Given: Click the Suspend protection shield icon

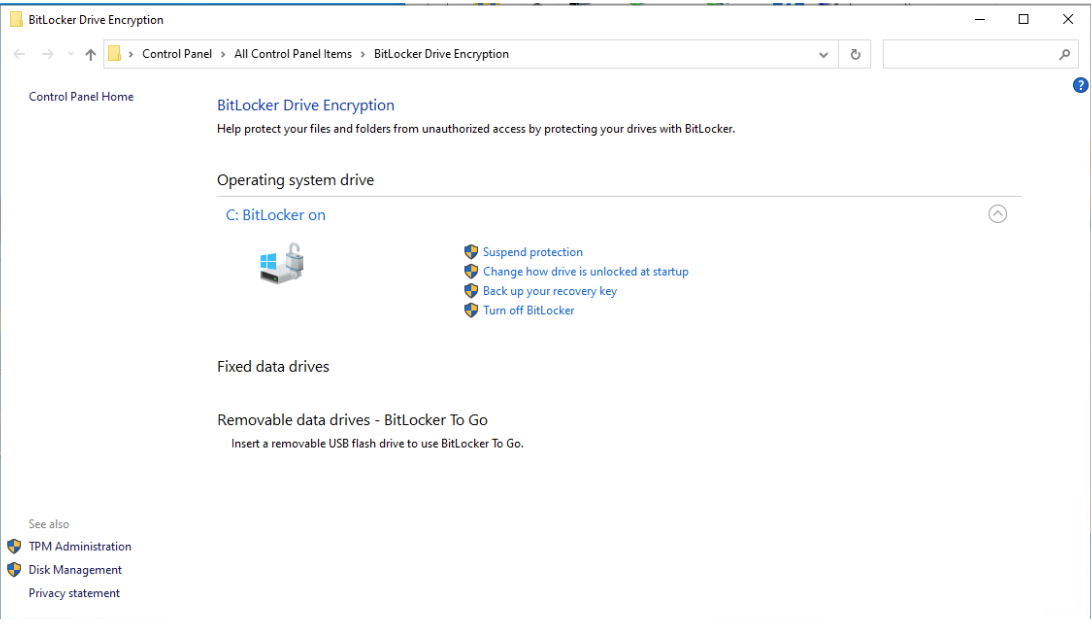Looking at the screenshot, I should (x=471, y=252).
